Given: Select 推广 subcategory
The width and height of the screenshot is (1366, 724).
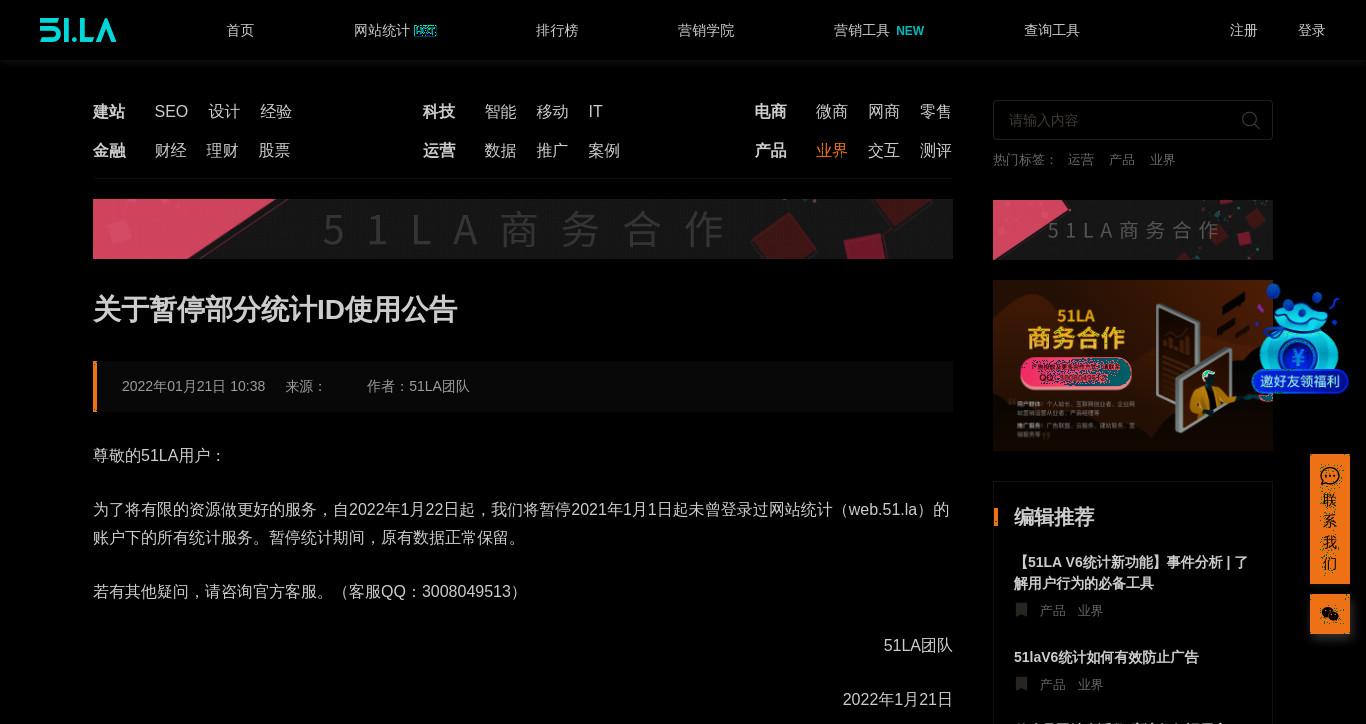Looking at the screenshot, I should [x=552, y=151].
